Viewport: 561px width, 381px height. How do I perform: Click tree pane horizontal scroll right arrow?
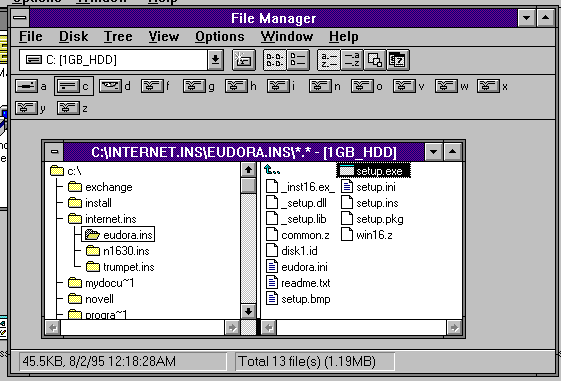point(232,327)
